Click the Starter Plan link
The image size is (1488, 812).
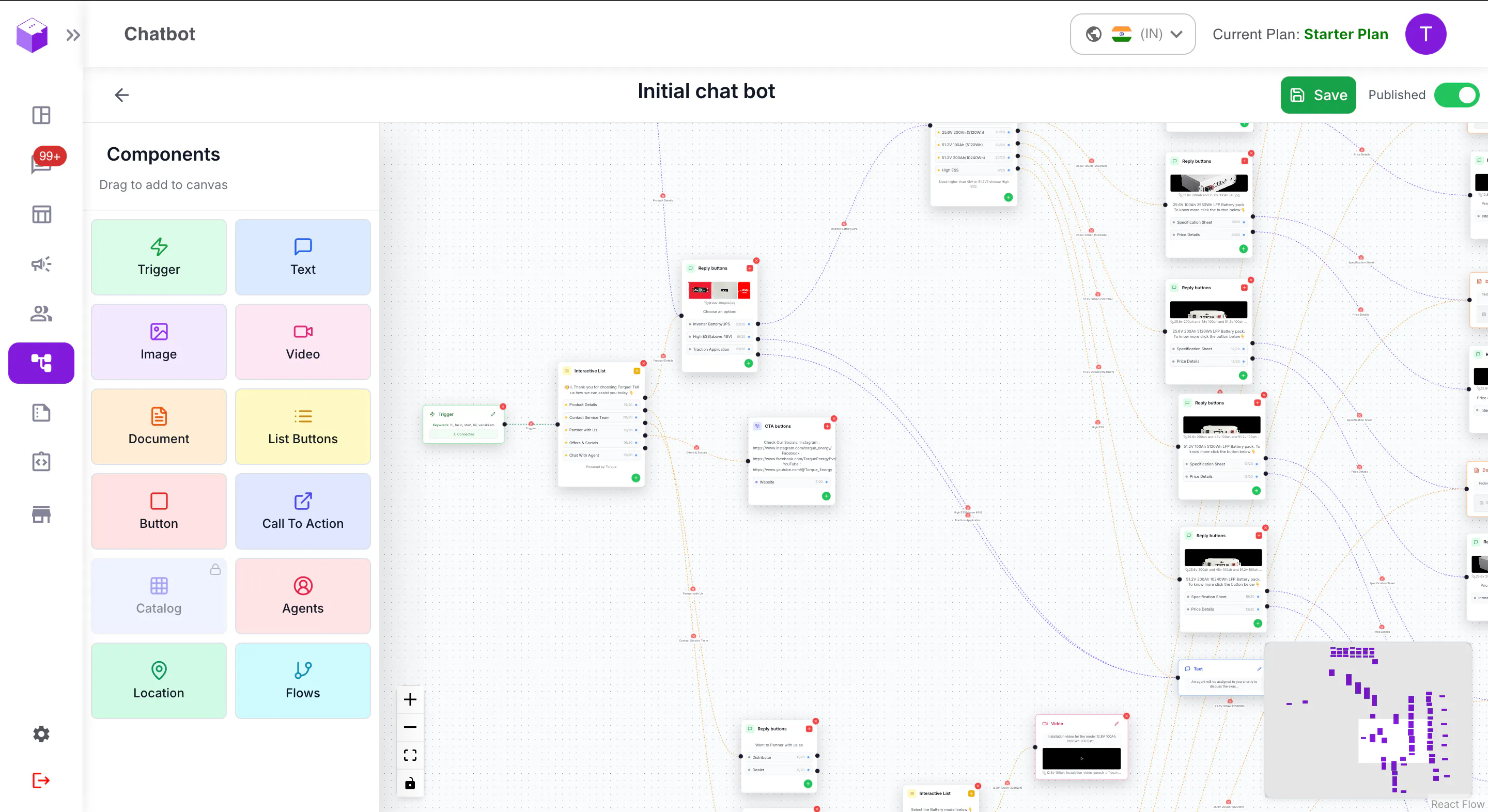click(x=1346, y=34)
